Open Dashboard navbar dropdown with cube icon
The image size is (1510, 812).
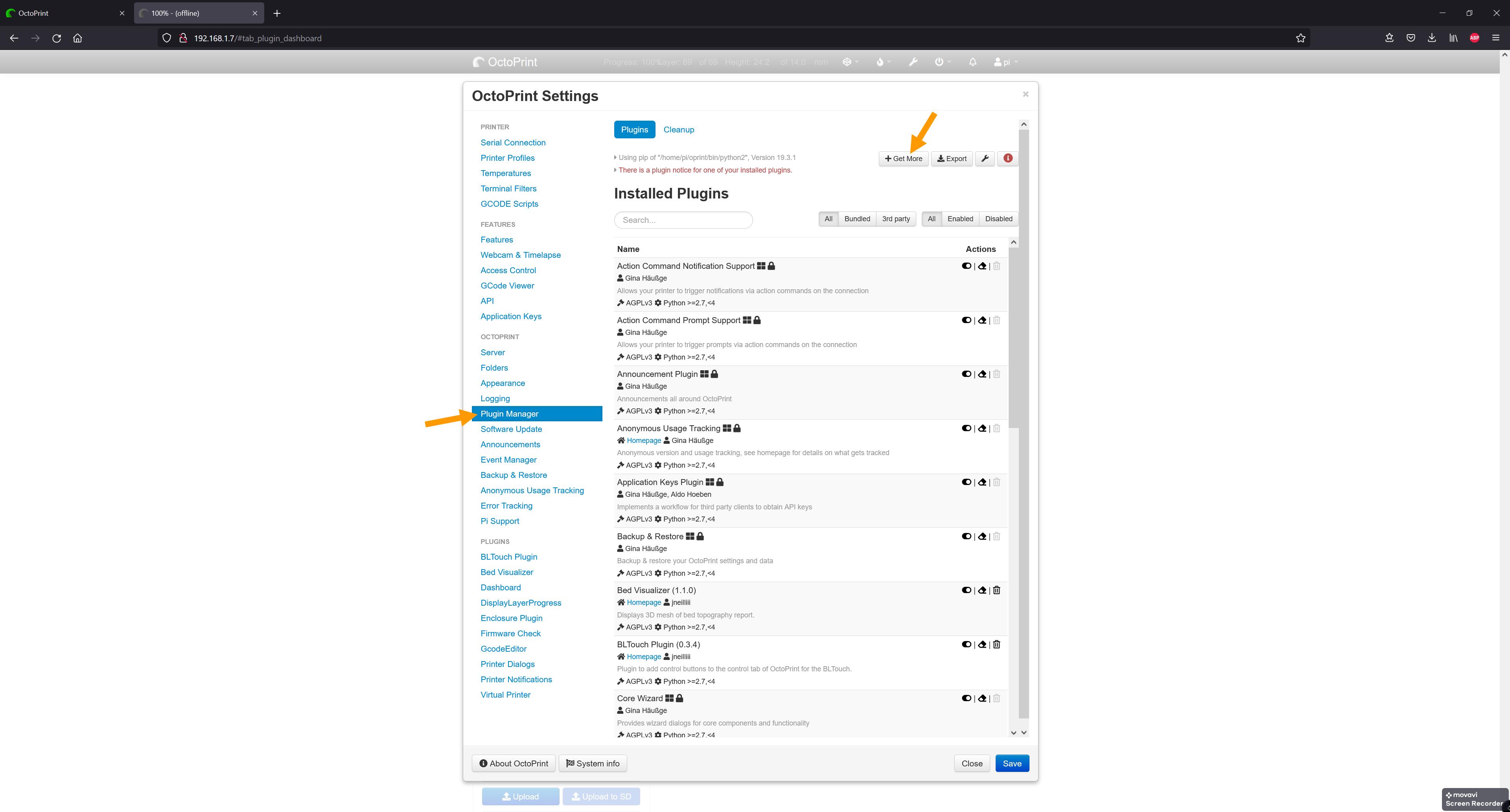pyautogui.click(x=850, y=62)
